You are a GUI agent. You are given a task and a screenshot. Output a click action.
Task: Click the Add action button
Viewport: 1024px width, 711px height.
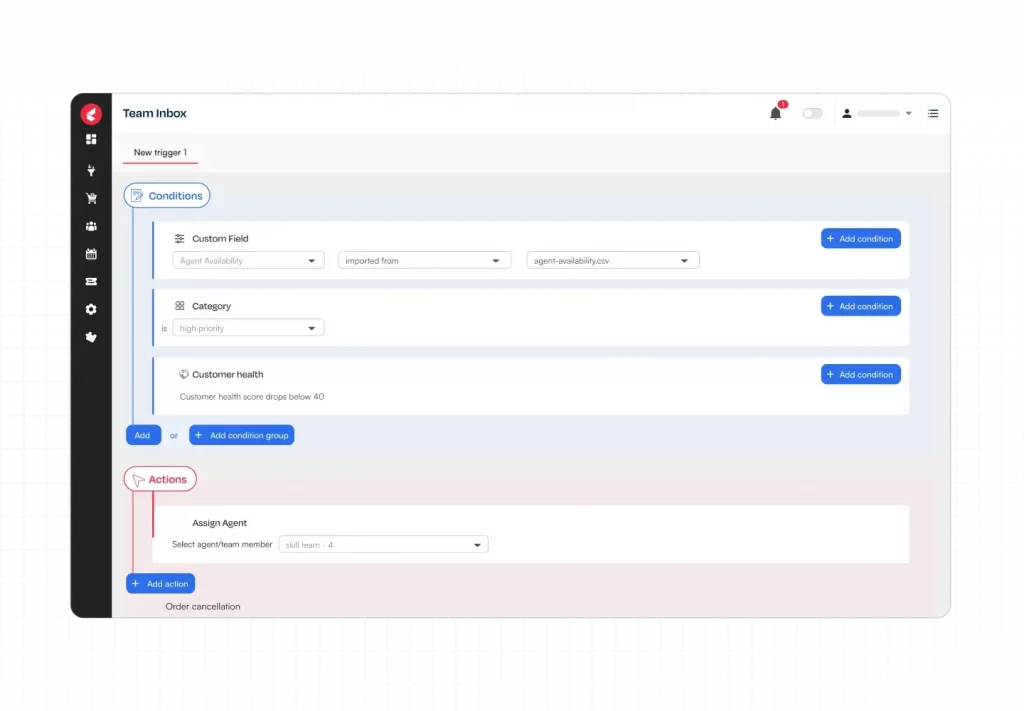click(161, 584)
